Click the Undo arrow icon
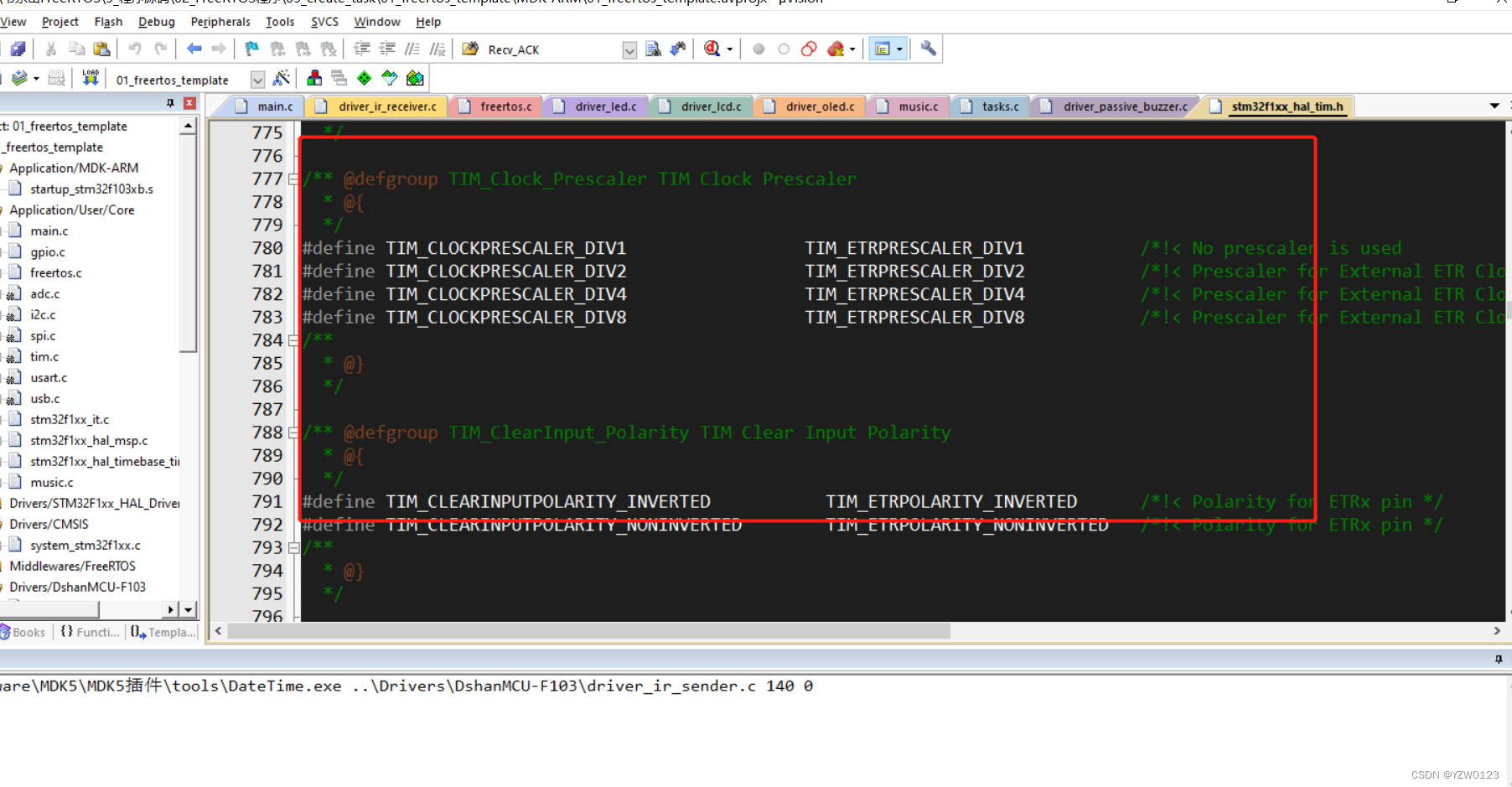The width and height of the screenshot is (1512, 787). click(x=135, y=49)
